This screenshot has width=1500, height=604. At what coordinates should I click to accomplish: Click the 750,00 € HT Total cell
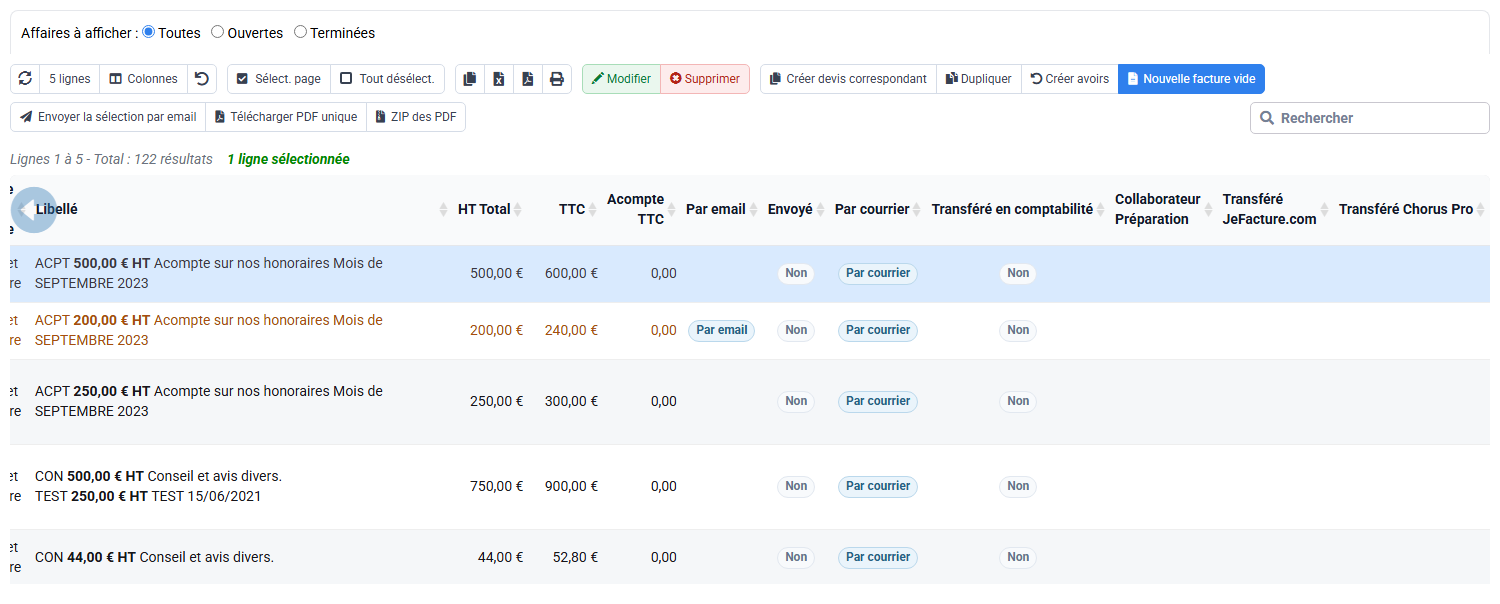[497, 486]
